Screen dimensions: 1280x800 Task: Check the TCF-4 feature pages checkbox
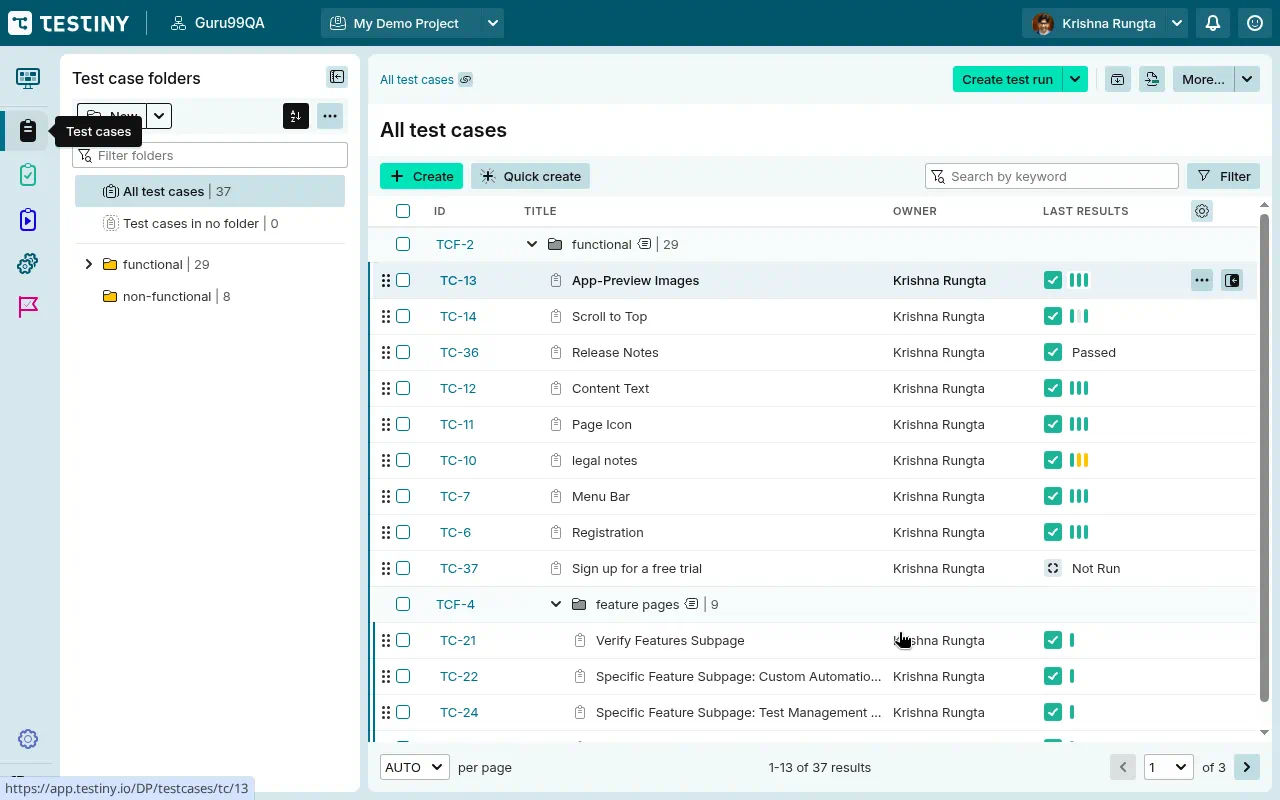[x=403, y=604]
